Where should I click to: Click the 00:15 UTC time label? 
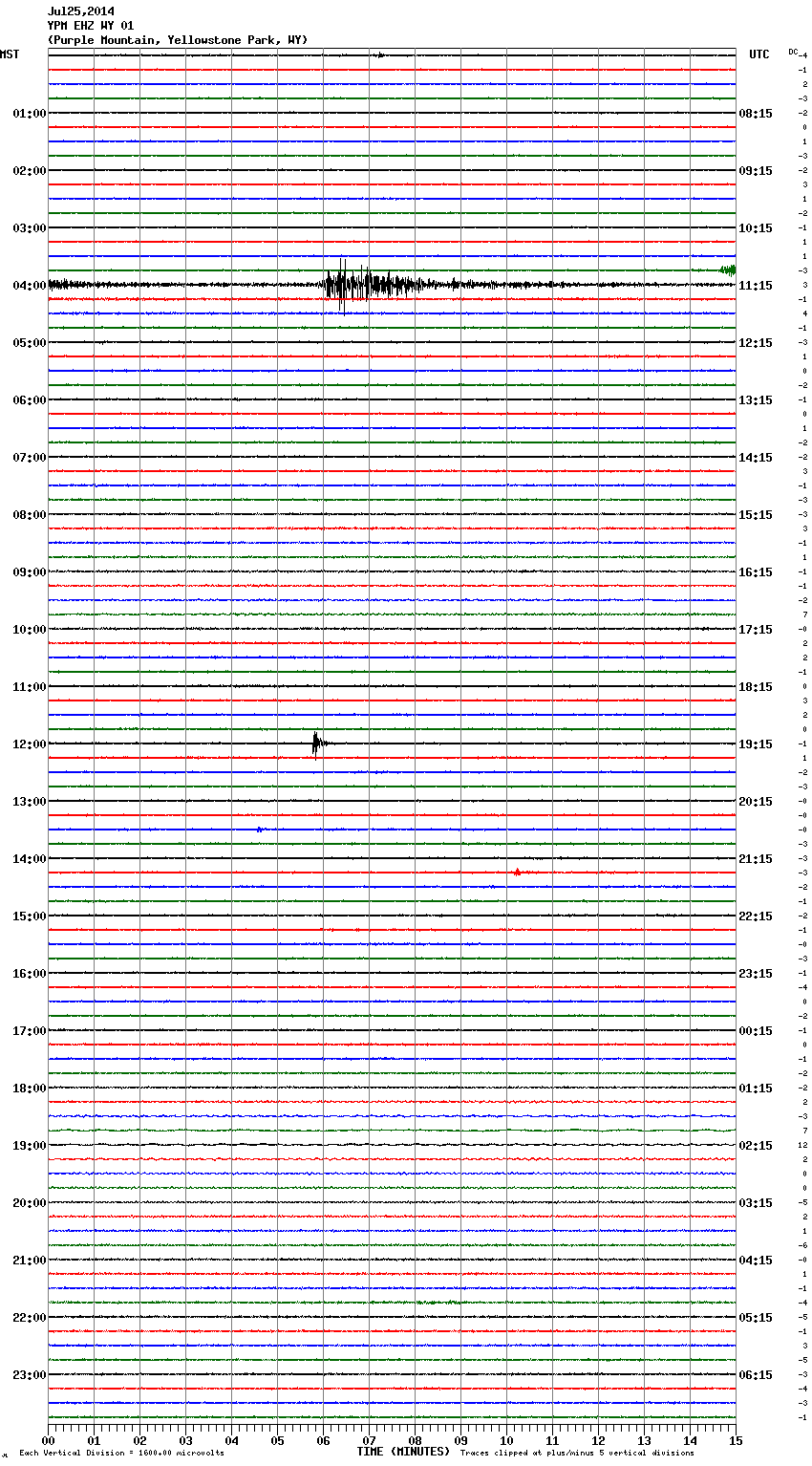click(x=756, y=1031)
